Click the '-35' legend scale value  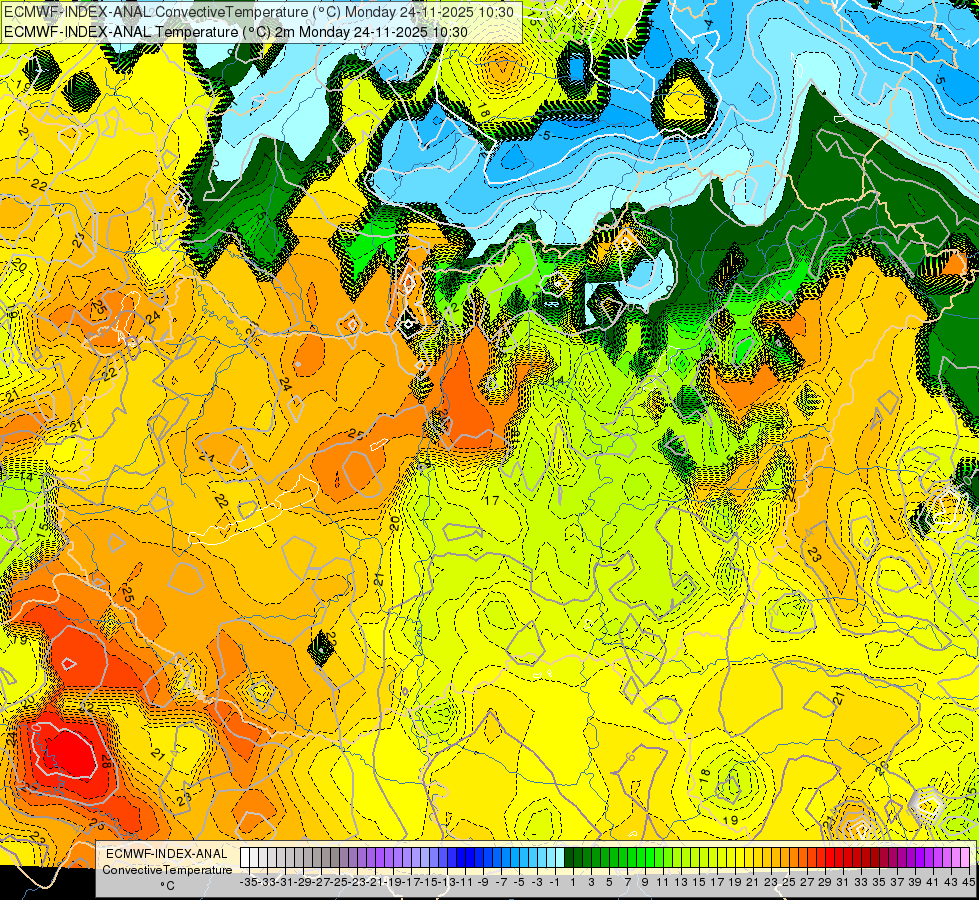point(249,883)
